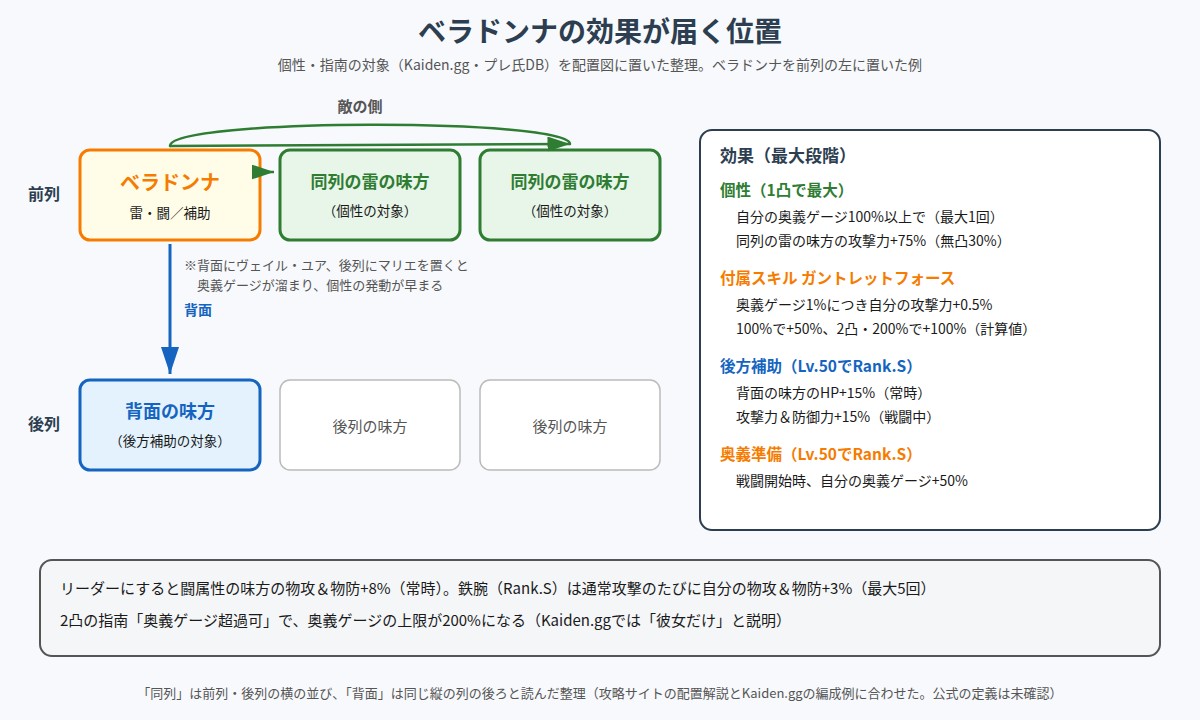
Task: Click the 奥義準備（Lv.50でRank.S） heading
Action: click(x=816, y=454)
